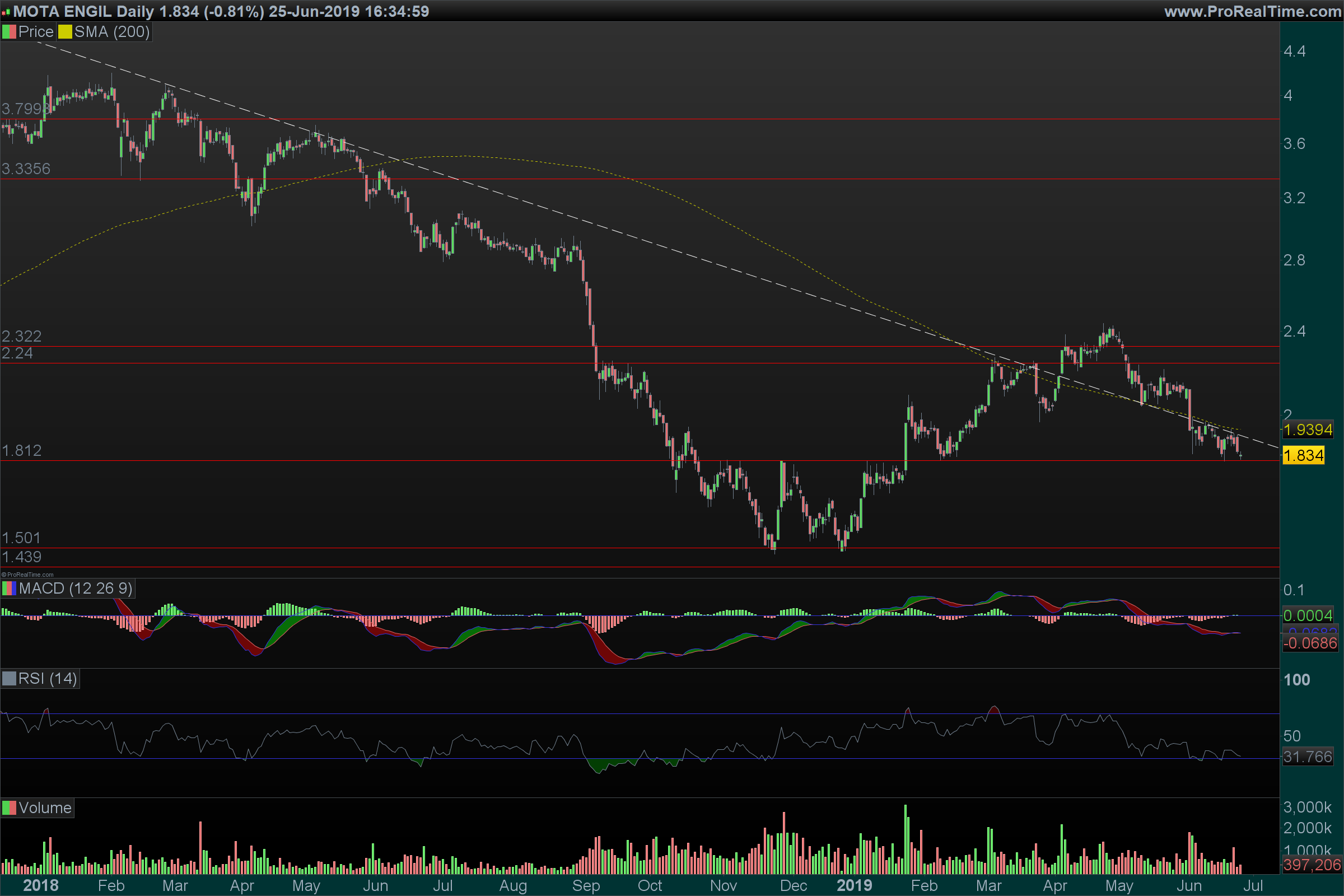
Task: Click the 1.9394 SMA value tag
Action: coord(1308,430)
